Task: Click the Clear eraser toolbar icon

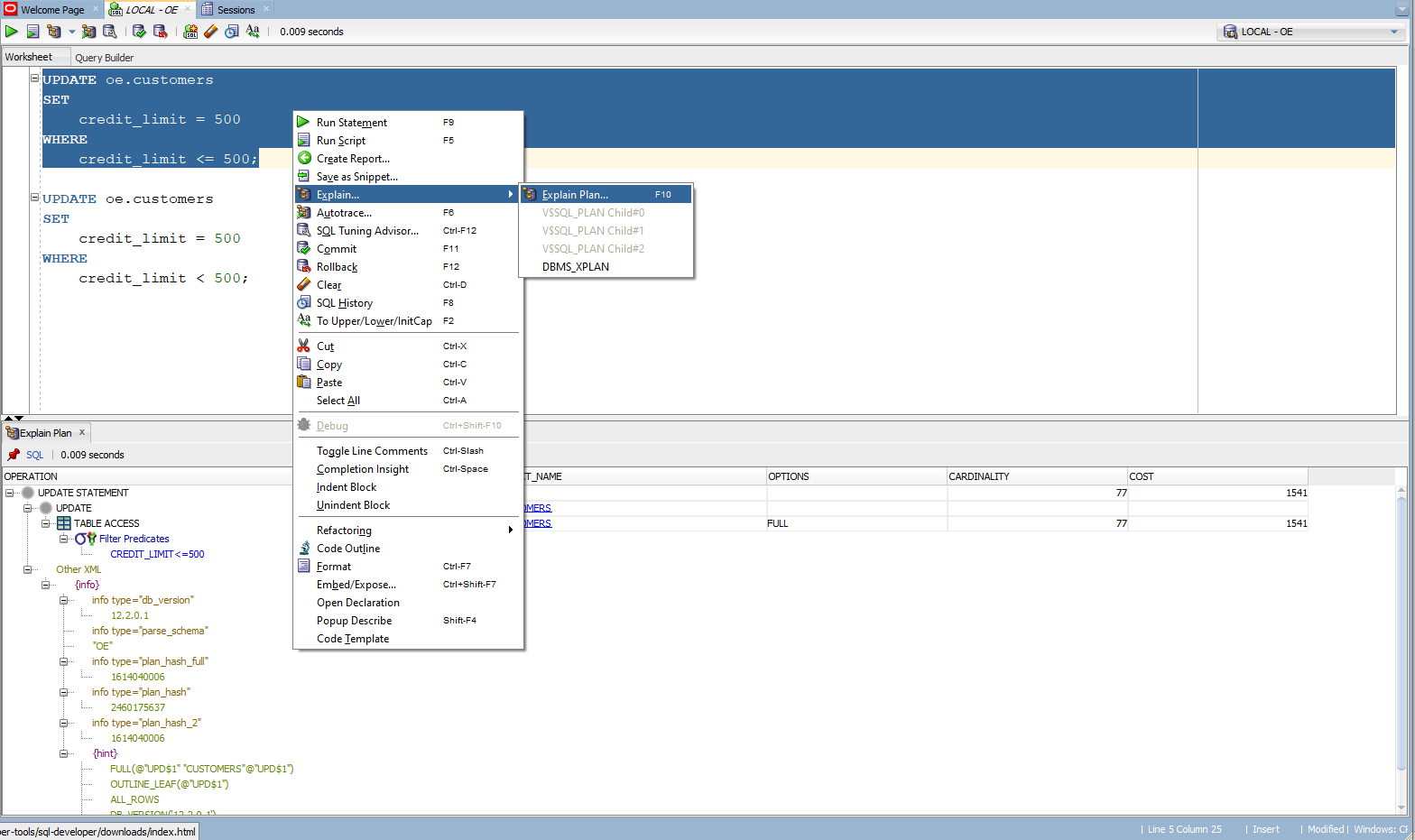Action: [211, 32]
